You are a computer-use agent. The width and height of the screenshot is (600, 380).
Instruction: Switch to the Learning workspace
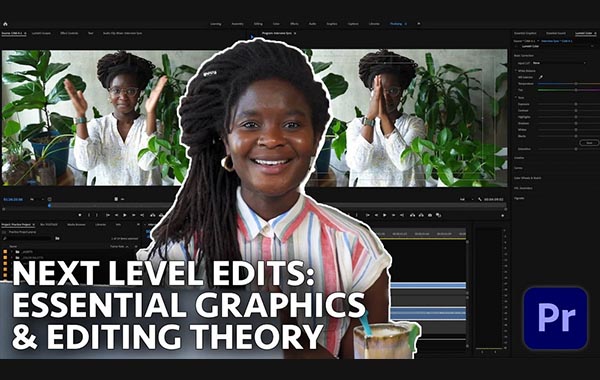click(x=216, y=24)
